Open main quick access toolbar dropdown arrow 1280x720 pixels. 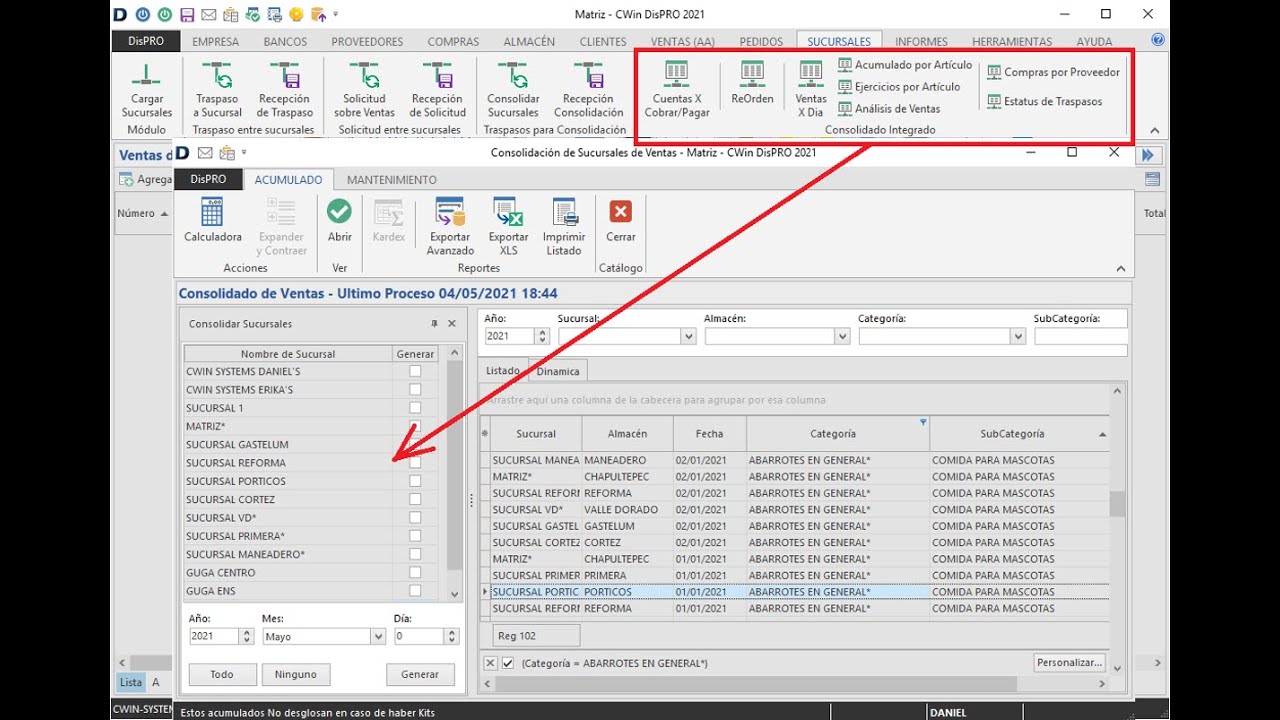tap(335, 14)
